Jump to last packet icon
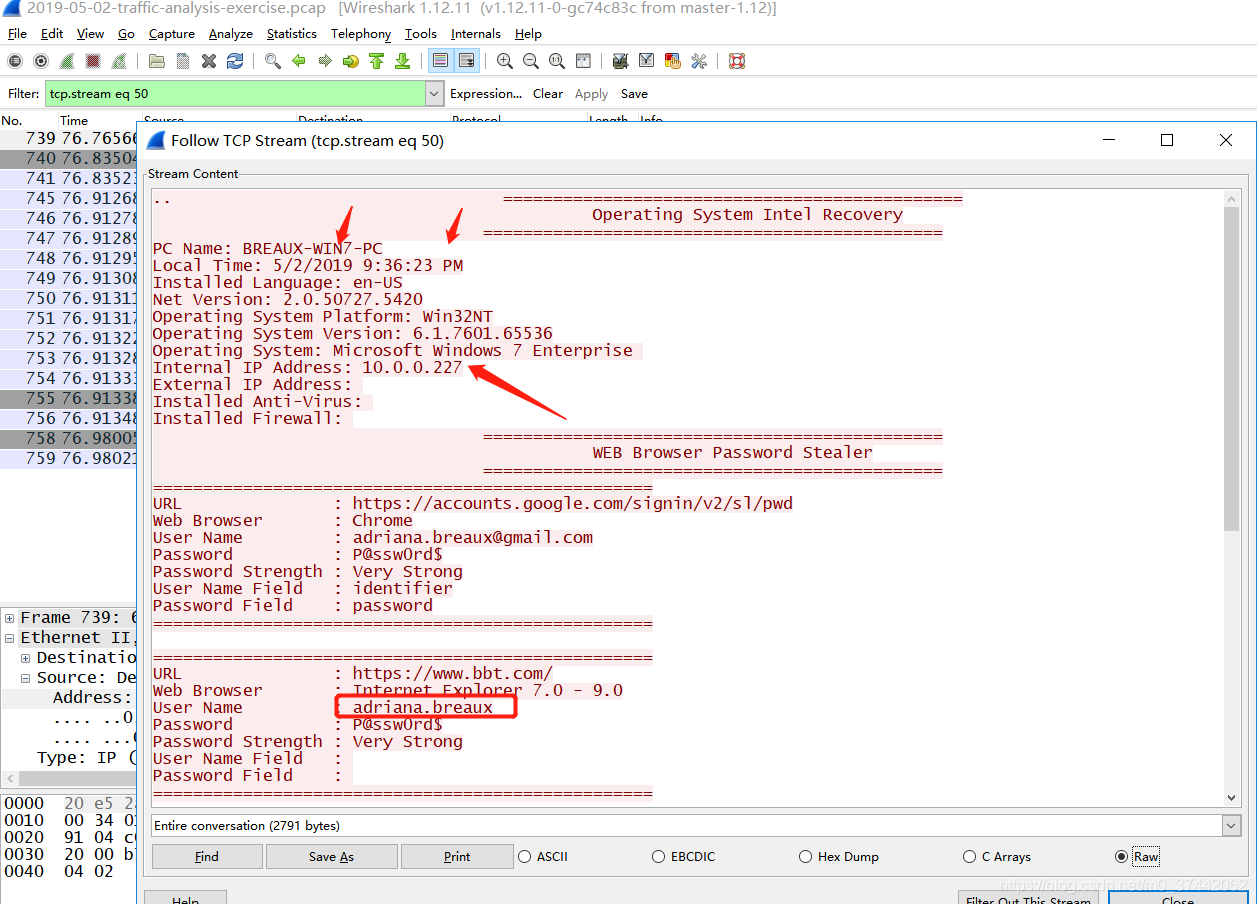This screenshot has width=1257, height=904. pos(403,61)
